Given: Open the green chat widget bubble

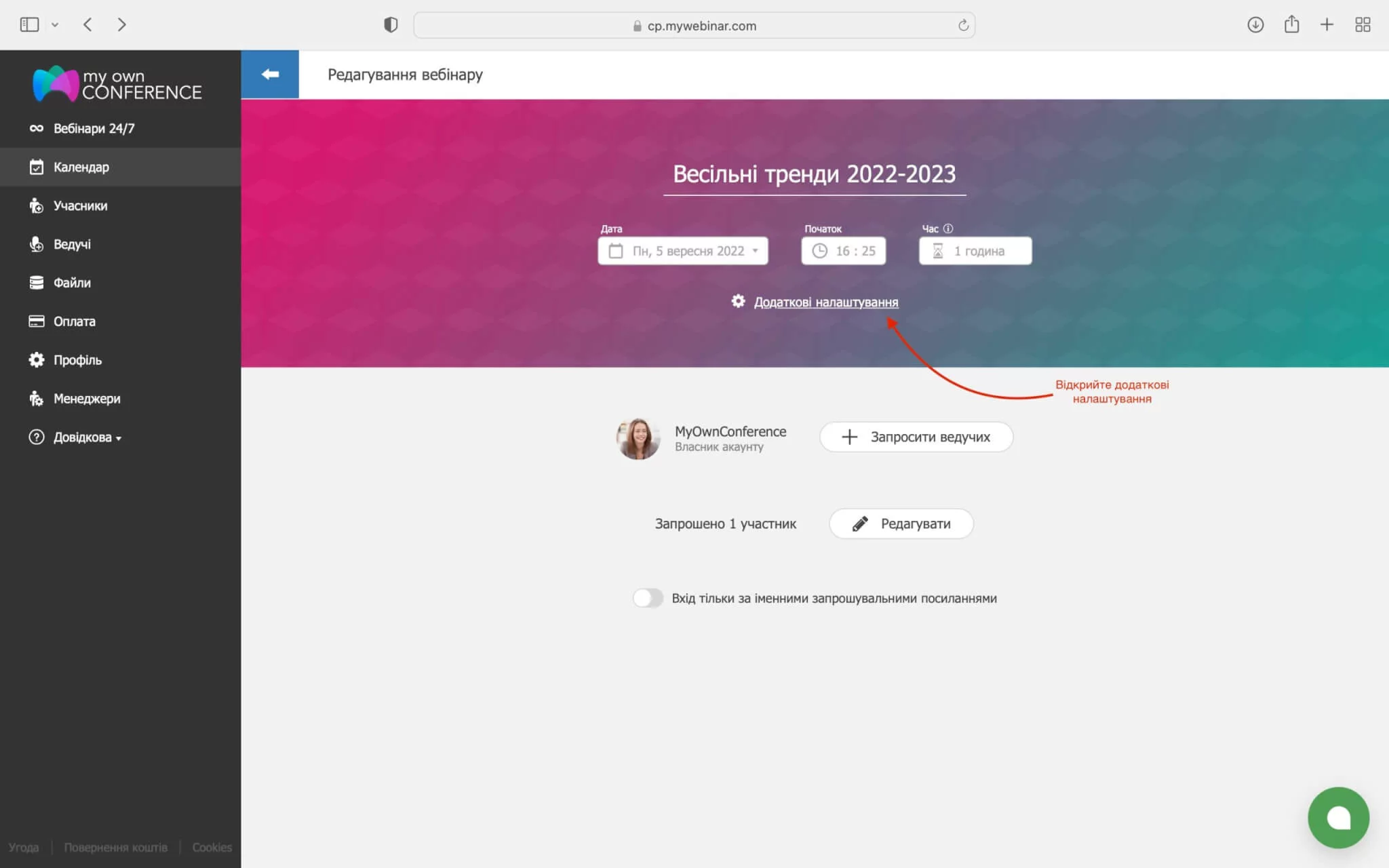Looking at the screenshot, I should tap(1339, 817).
